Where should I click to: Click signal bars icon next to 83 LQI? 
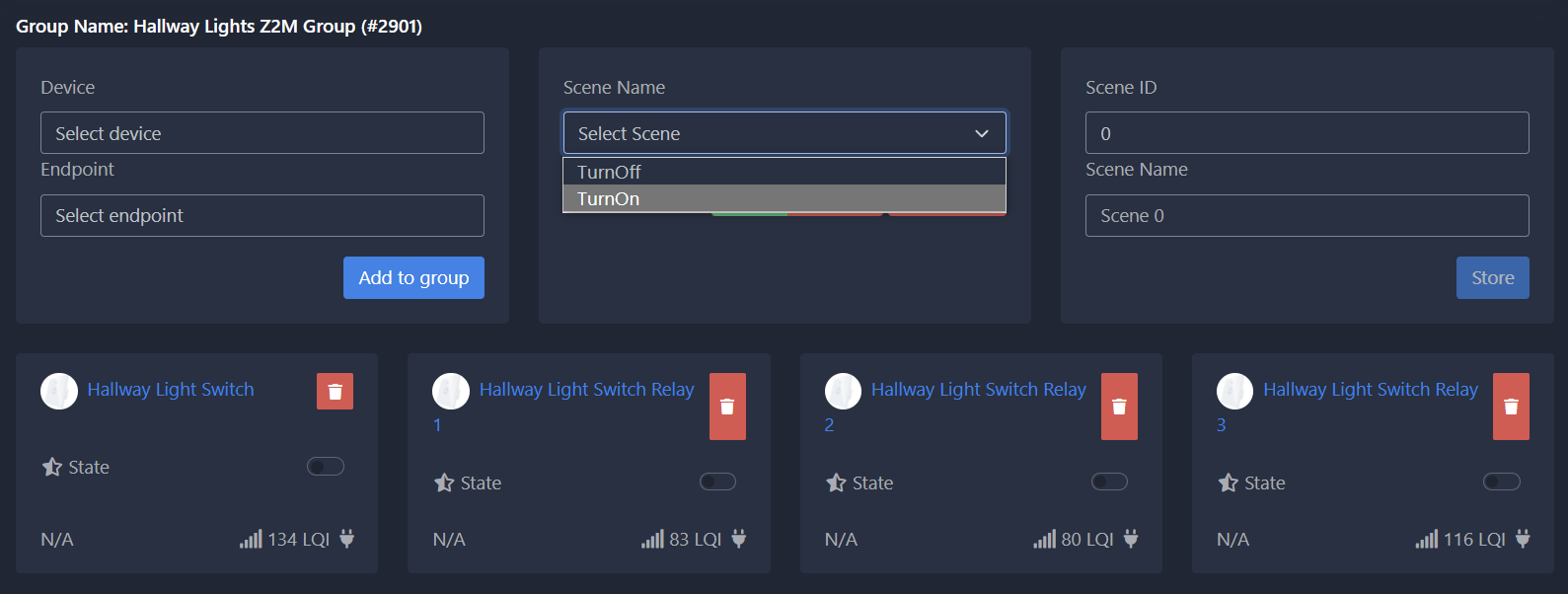click(652, 539)
